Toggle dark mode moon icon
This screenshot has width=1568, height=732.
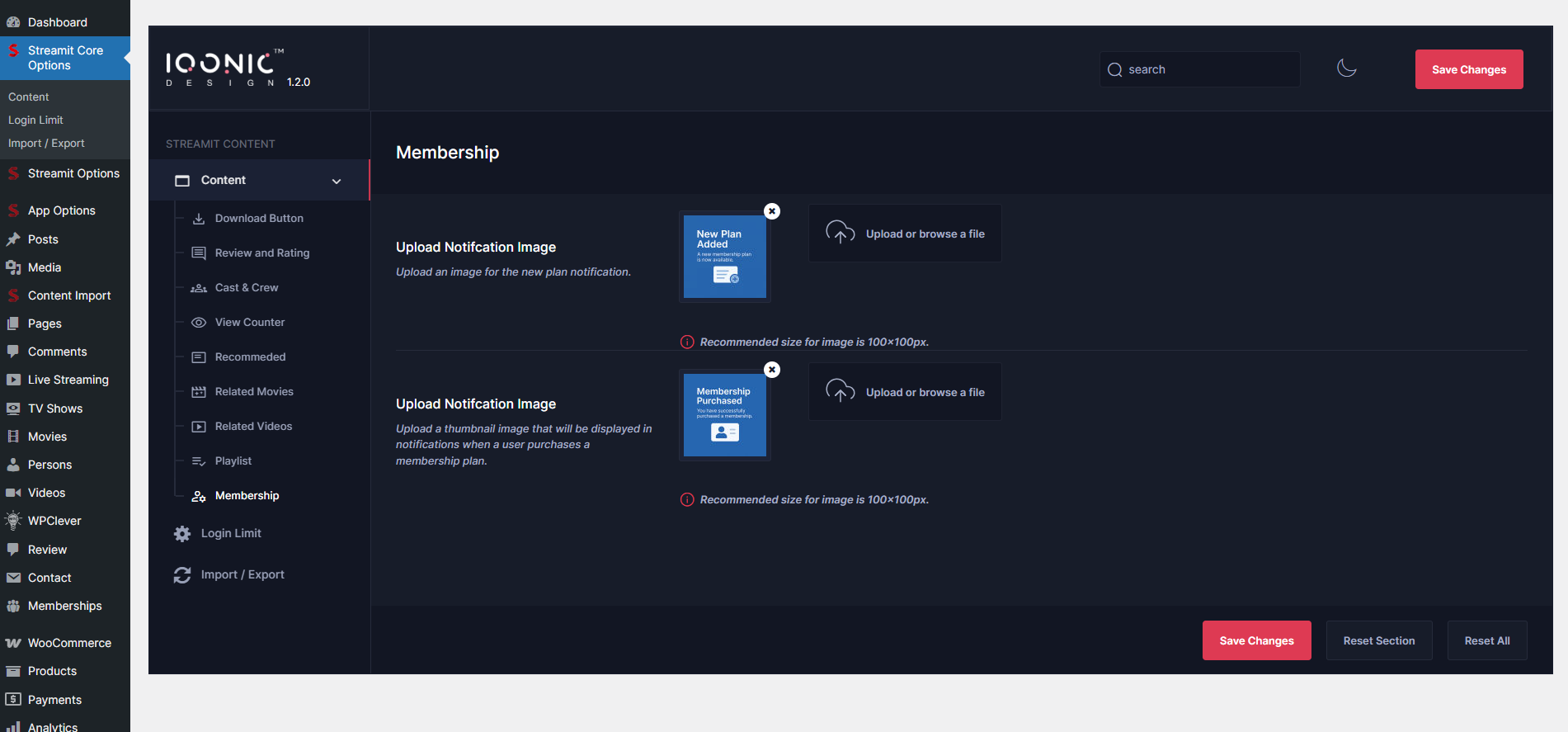[x=1346, y=68]
